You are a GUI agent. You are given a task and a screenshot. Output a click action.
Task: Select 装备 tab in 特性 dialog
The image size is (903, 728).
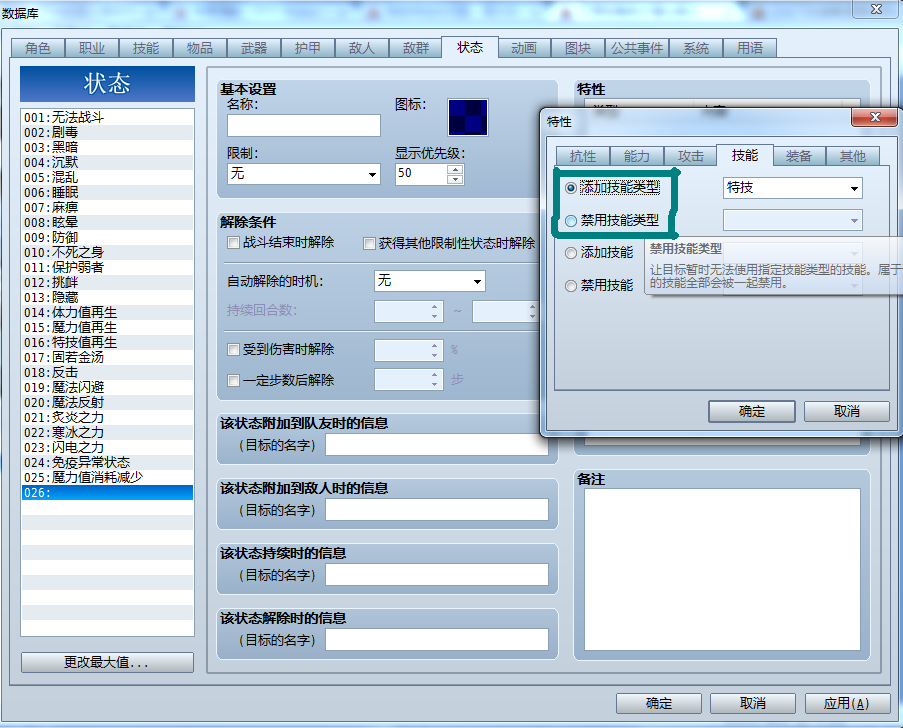[x=798, y=156]
